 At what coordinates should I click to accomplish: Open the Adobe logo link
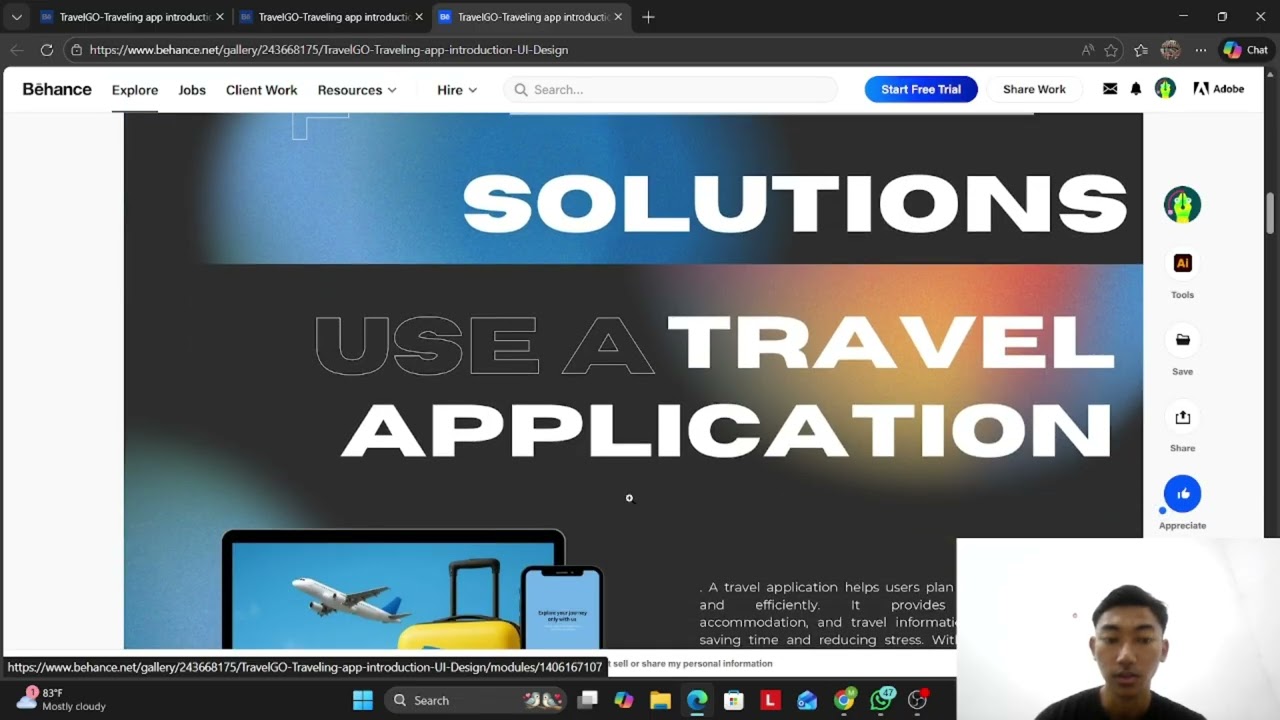1218,89
